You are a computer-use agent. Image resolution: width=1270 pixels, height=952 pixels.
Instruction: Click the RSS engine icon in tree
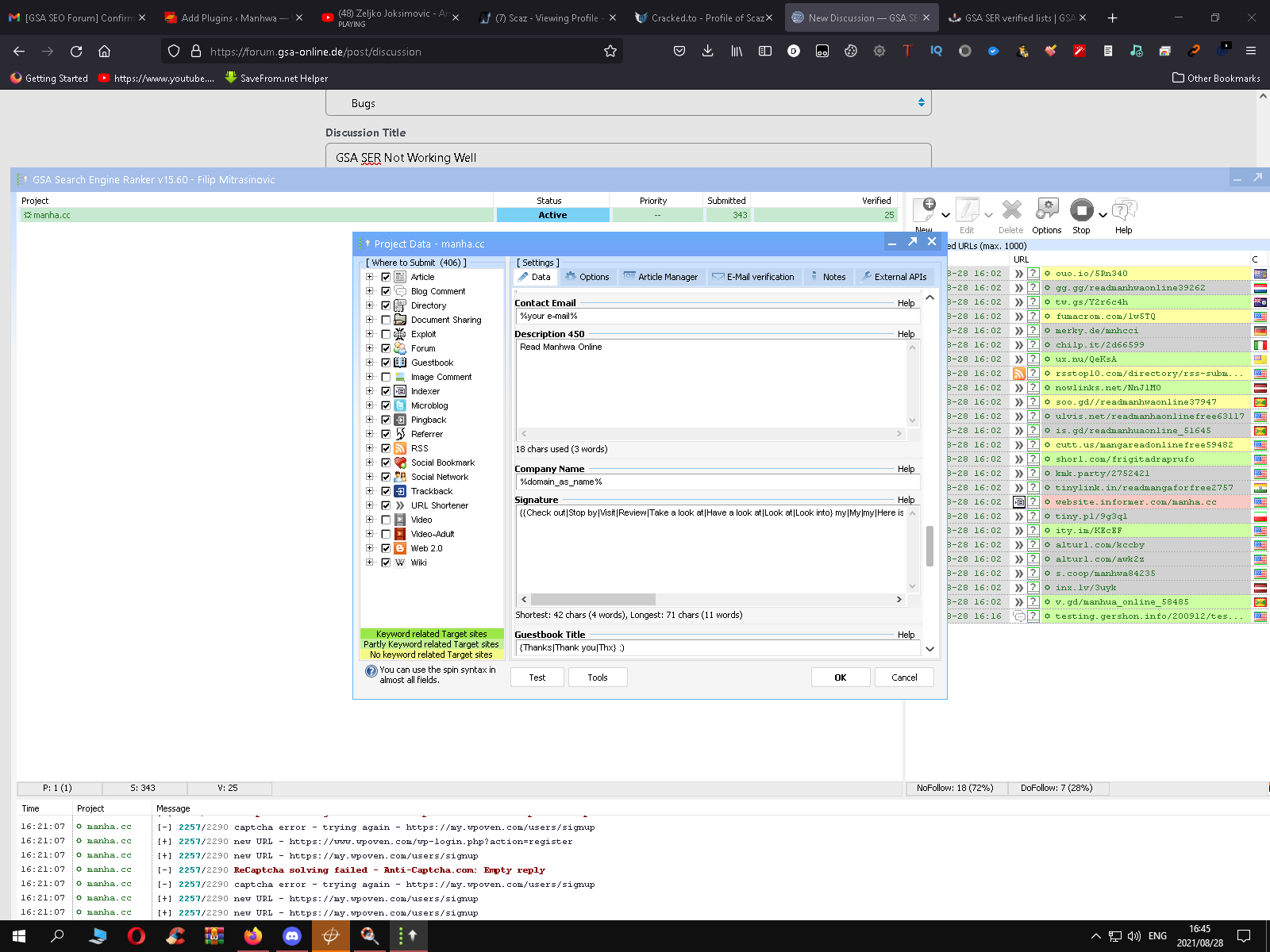(x=401, y=448)
